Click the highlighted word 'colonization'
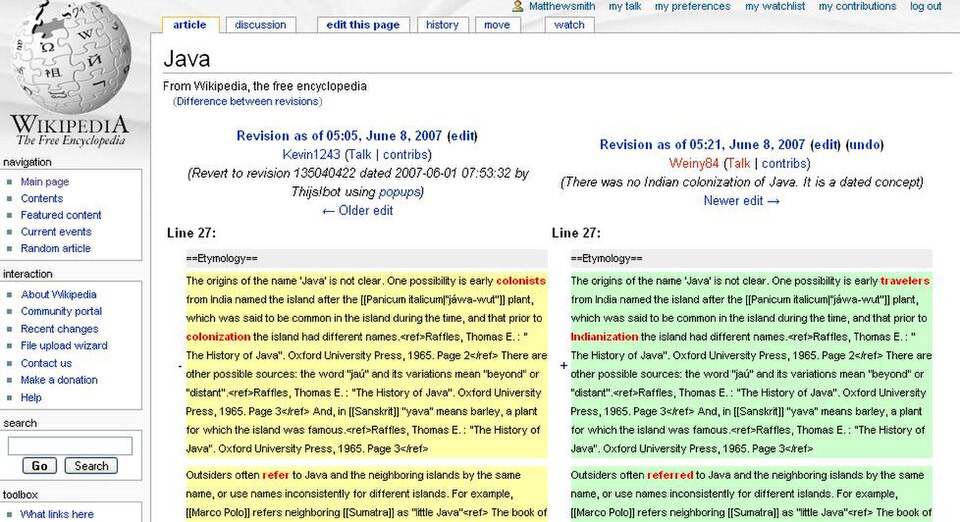 point(218,337)
